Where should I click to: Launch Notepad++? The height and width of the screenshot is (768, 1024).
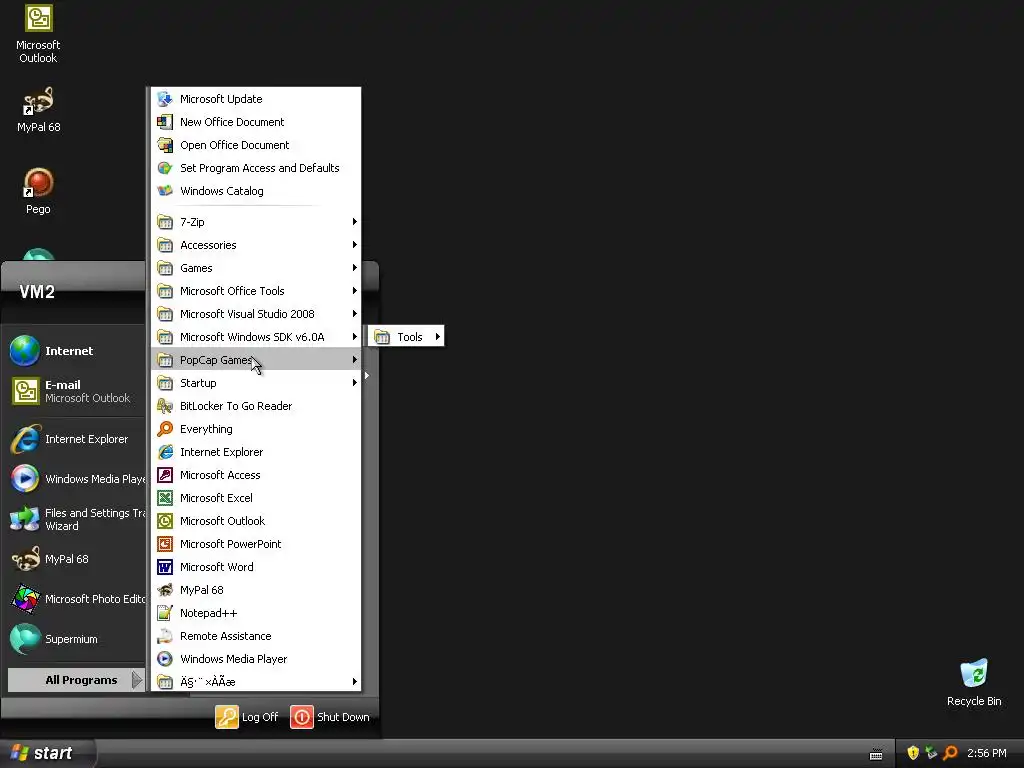[255, 613]
